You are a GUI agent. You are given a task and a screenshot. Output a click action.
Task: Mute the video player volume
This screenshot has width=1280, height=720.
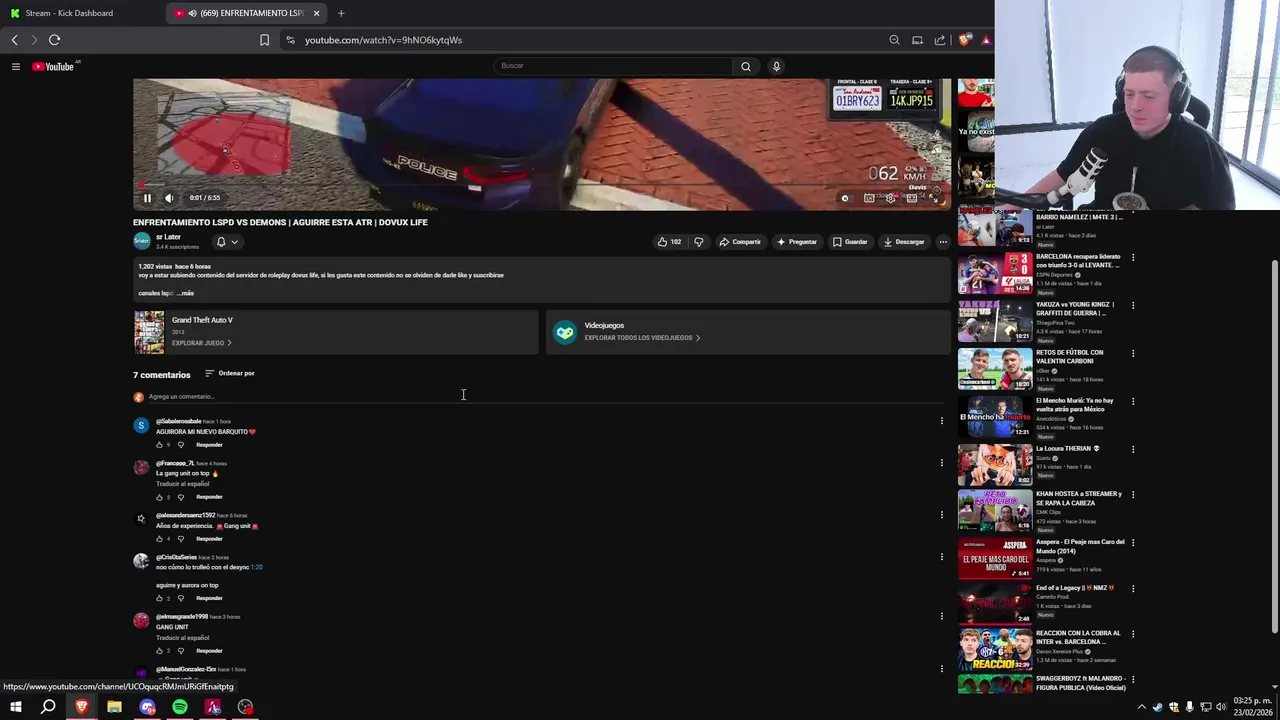(x=169, y=198)
